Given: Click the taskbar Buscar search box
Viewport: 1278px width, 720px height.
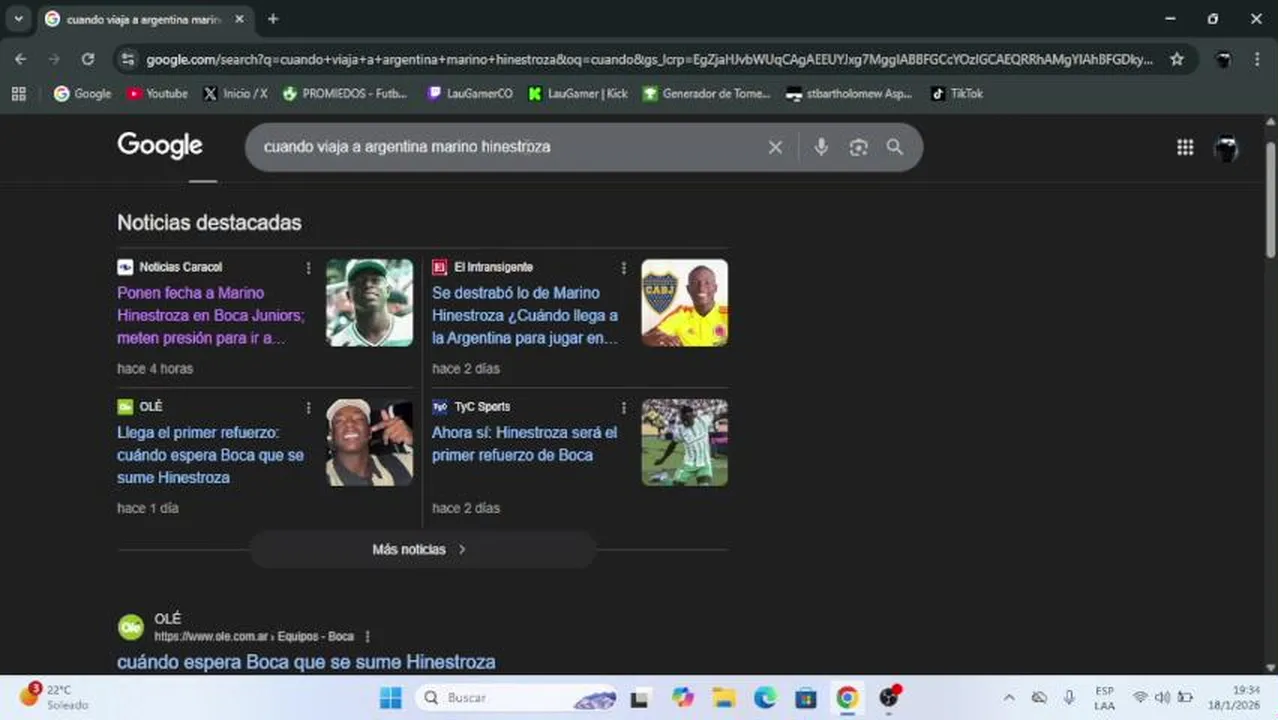Looking at the screenshot, I should pos(517,697).
